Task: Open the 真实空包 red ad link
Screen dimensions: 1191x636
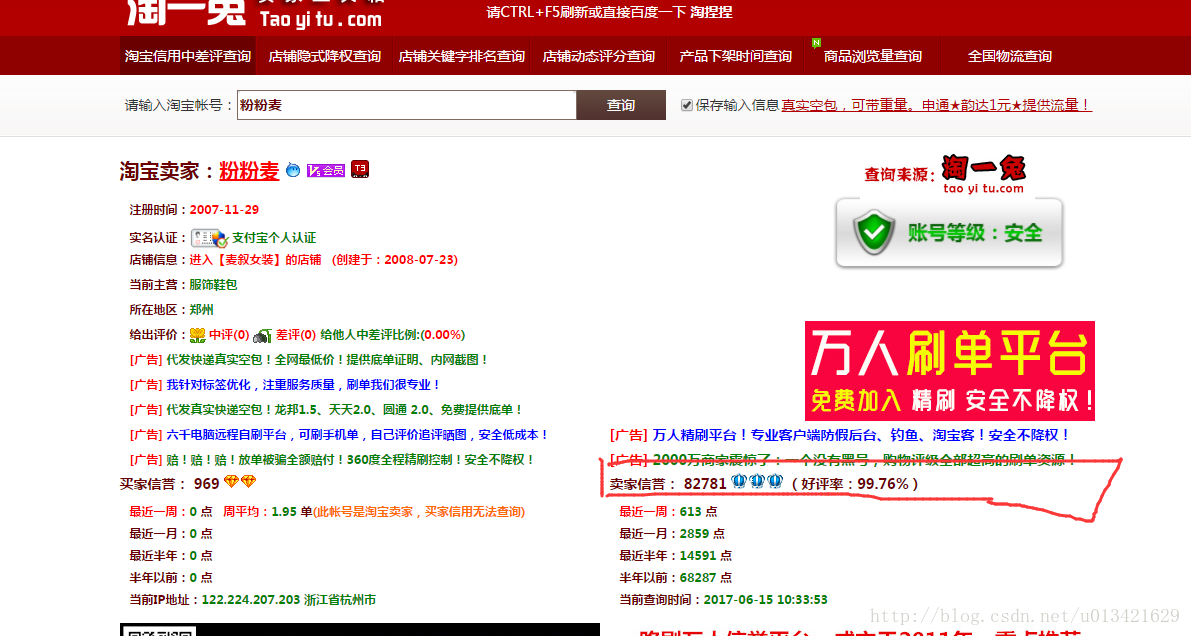Action: (x=936, y=105)
